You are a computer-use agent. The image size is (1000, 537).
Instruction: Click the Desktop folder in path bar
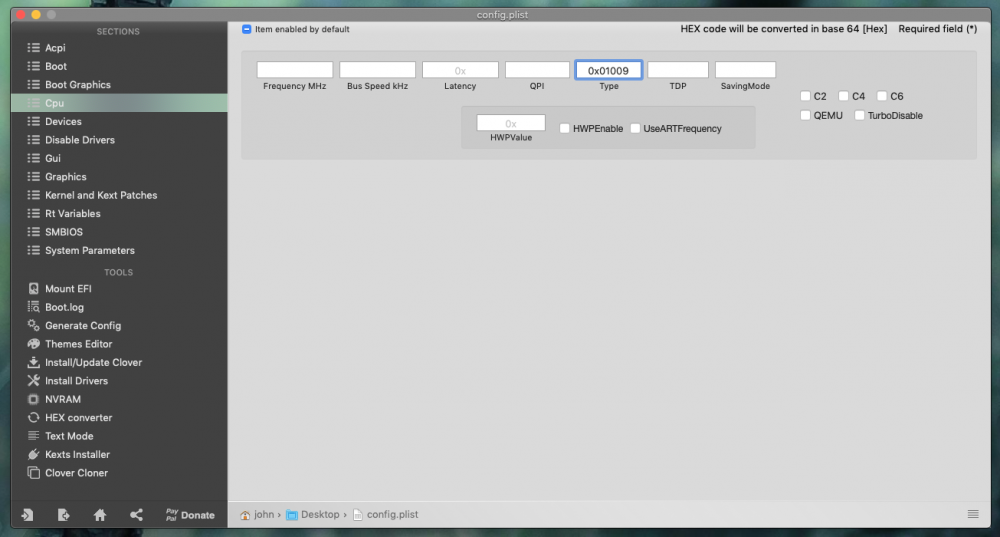coord(313,515)
